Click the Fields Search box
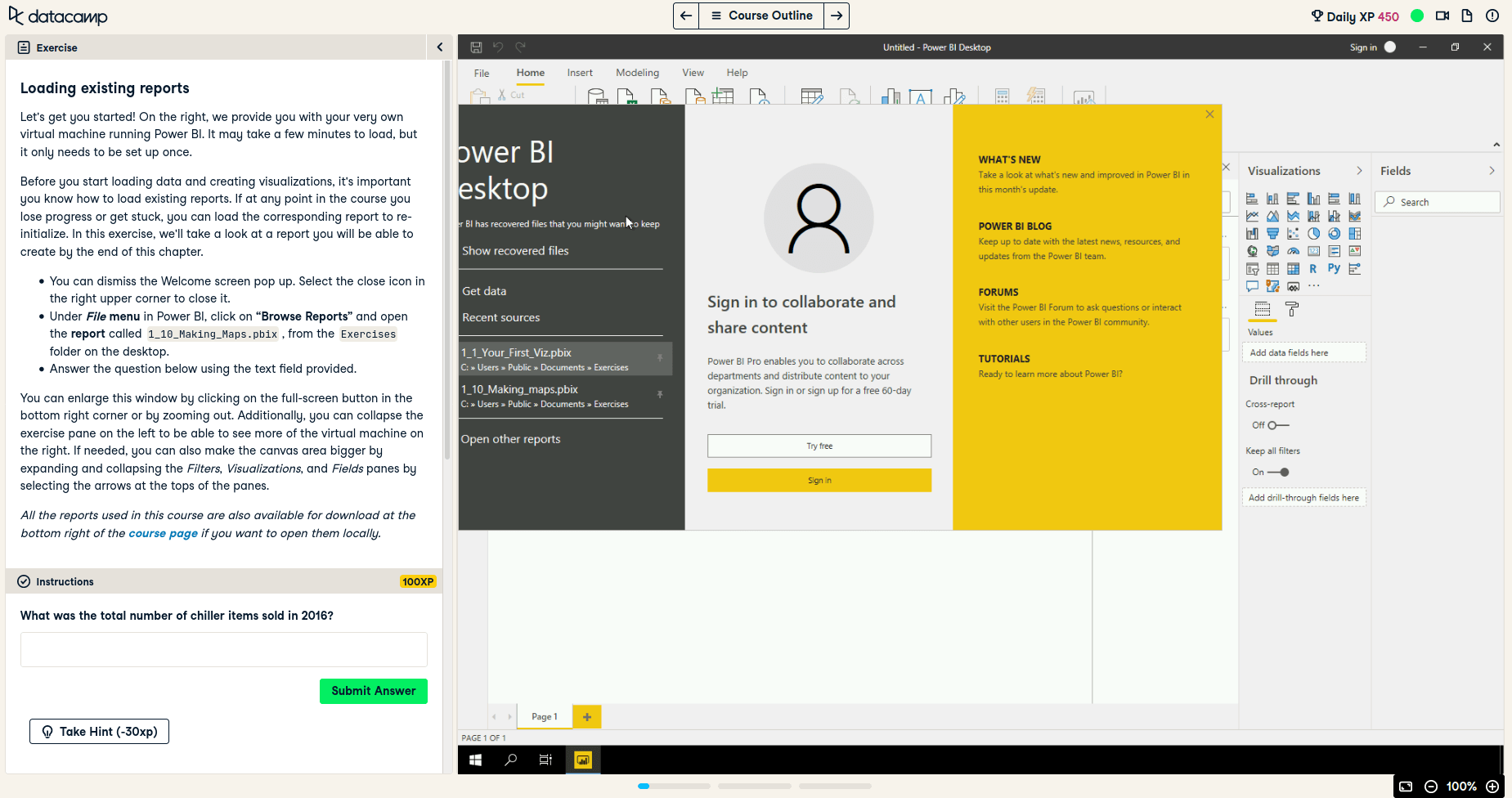 tap(1438, 202)
